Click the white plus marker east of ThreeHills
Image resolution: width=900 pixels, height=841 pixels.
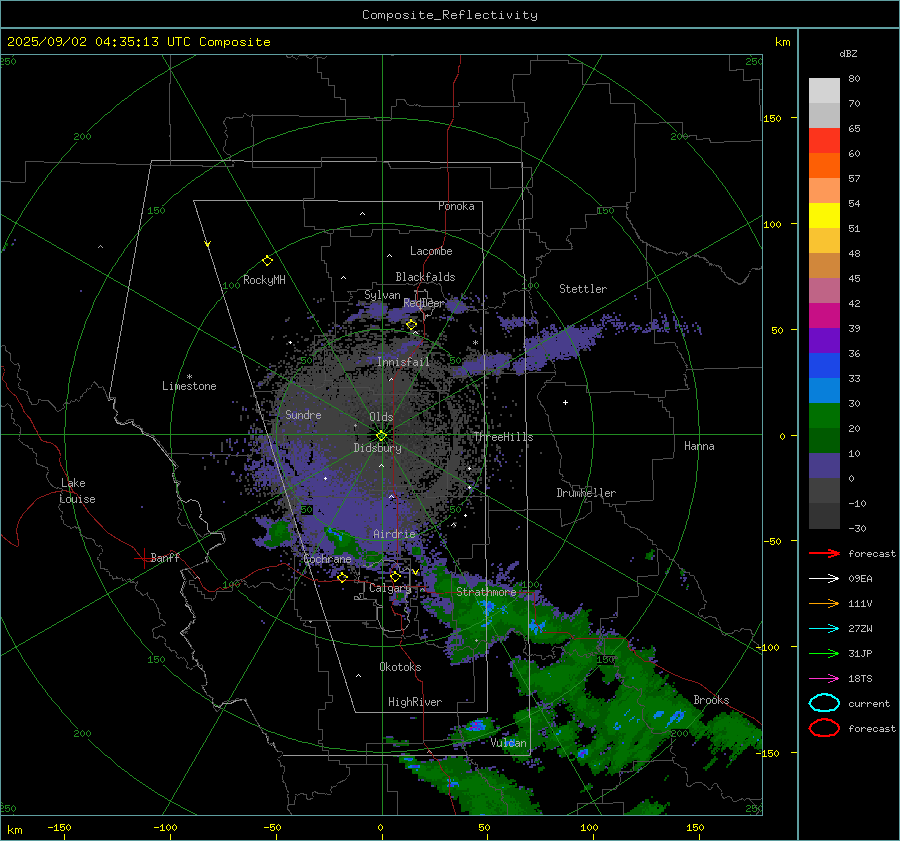click(565, 402)
